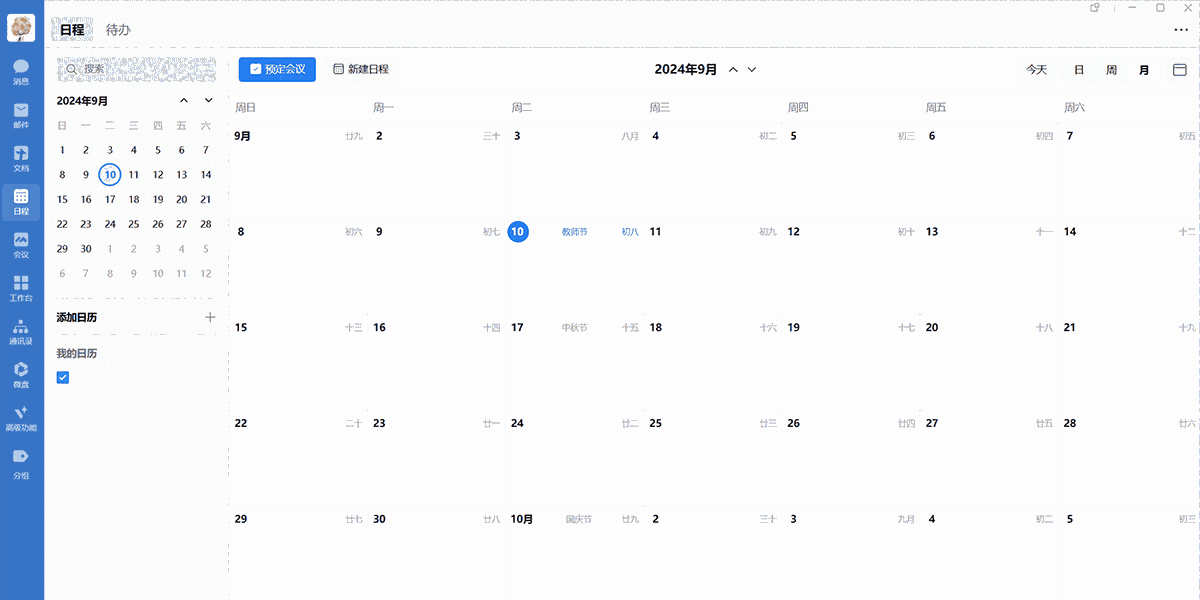
Task: Click the 新建日程 new event button
Action: click(x=362, y=69)
